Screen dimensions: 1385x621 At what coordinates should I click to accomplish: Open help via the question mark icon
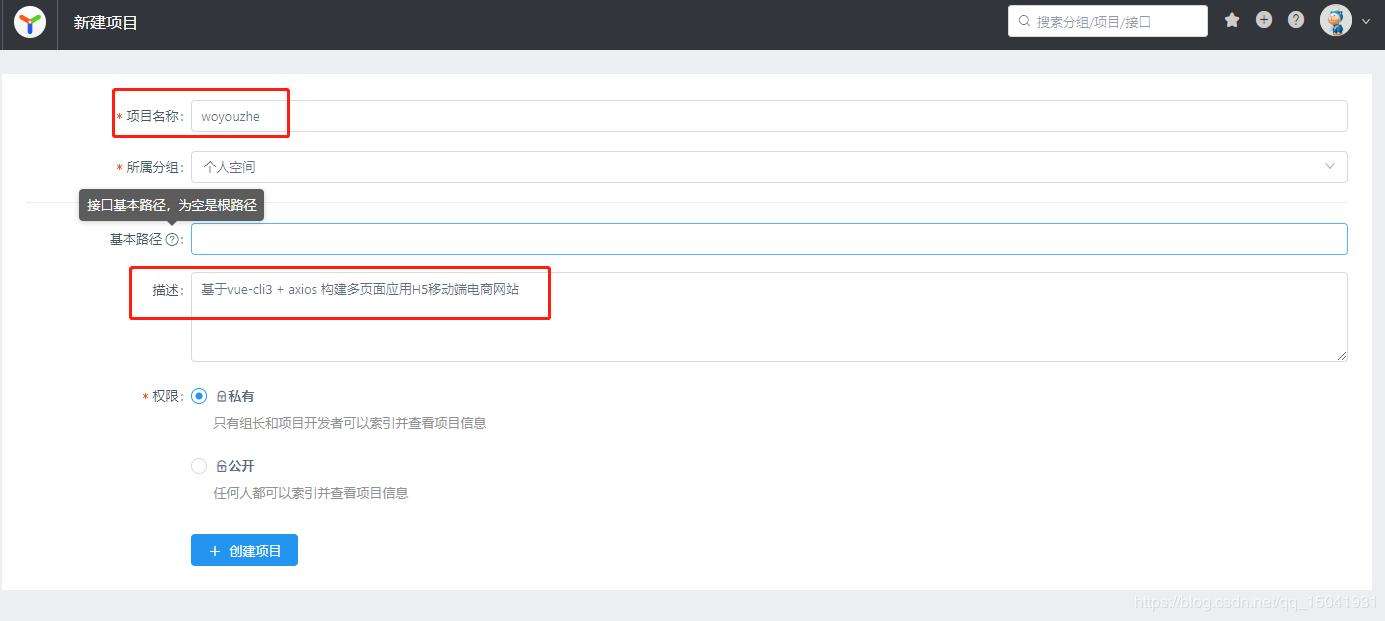coord(1295,19)
